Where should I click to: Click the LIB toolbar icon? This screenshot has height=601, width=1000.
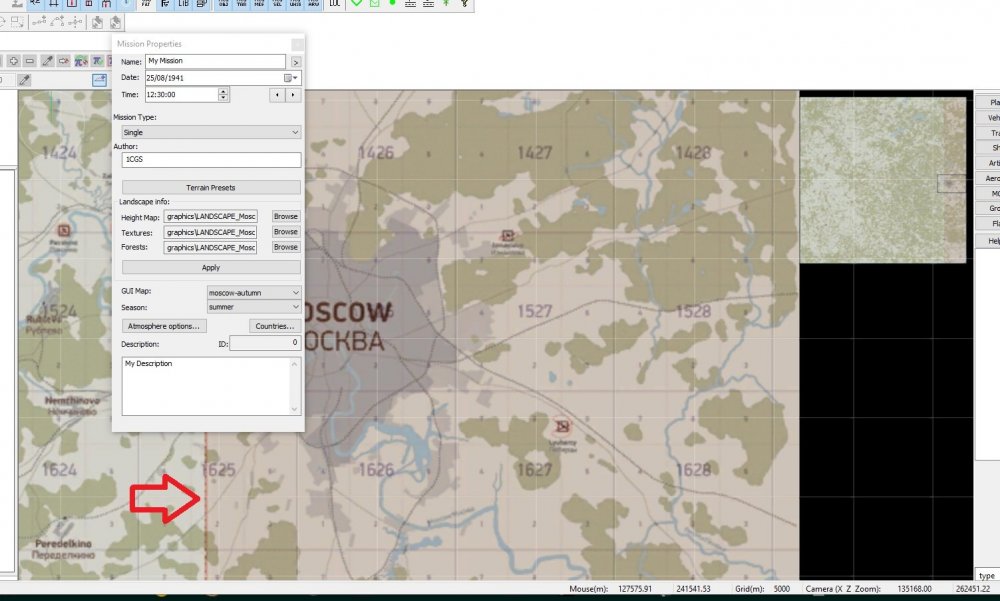(x=185, y=5)
